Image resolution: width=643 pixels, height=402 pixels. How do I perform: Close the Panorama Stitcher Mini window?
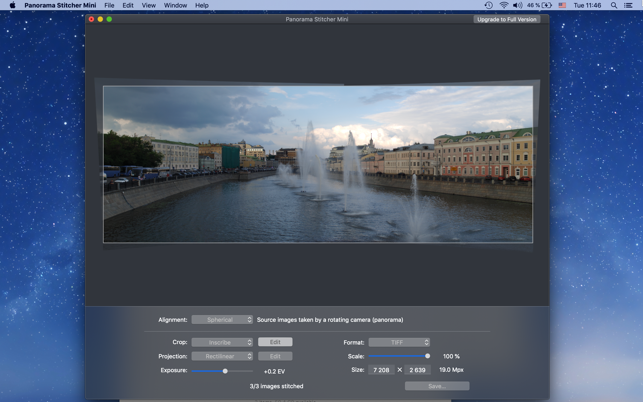tap(91, 19)
